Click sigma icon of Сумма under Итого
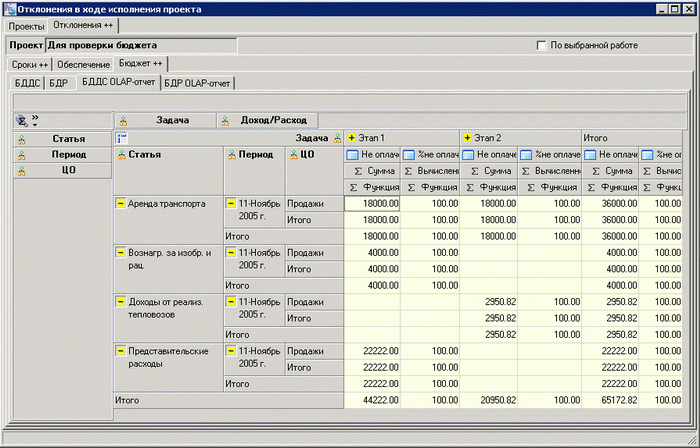 596,171
